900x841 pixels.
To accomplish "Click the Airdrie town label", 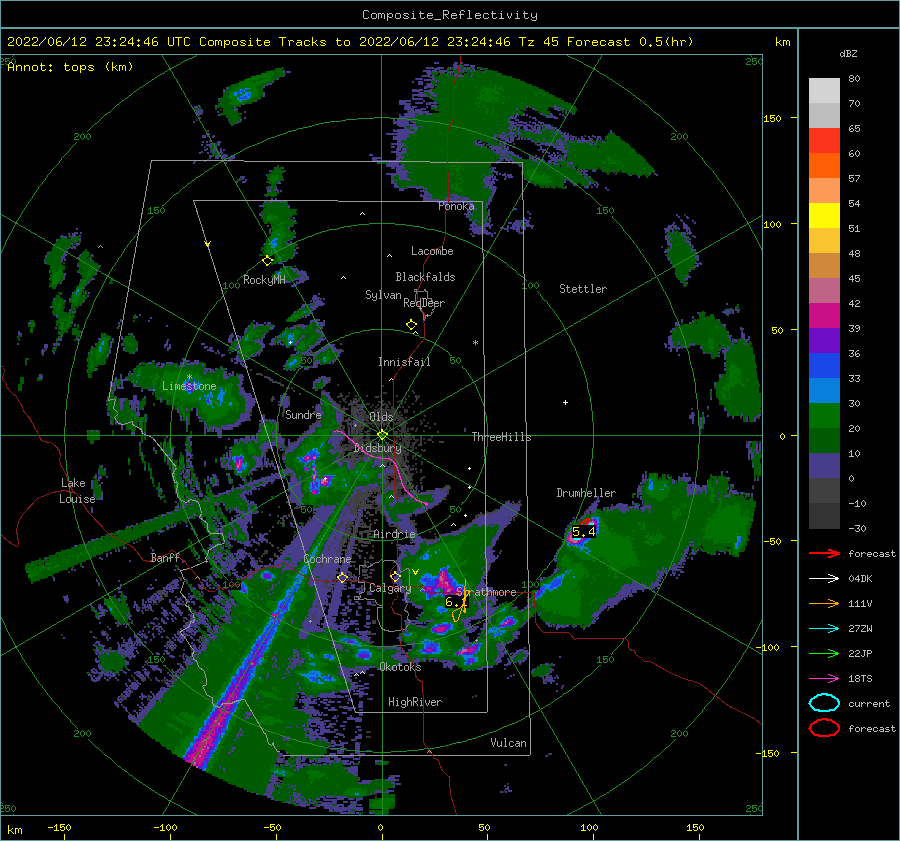I will coord(394,534).
